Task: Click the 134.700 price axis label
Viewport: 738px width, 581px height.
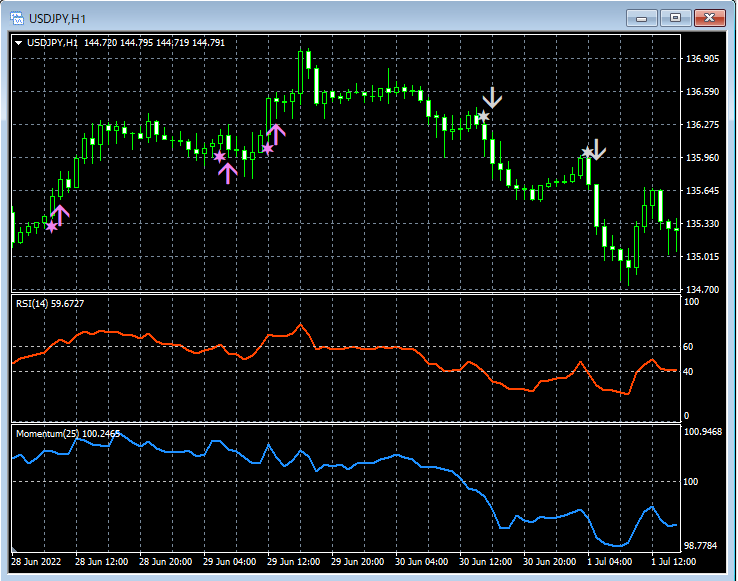Action: pos(703,290)
